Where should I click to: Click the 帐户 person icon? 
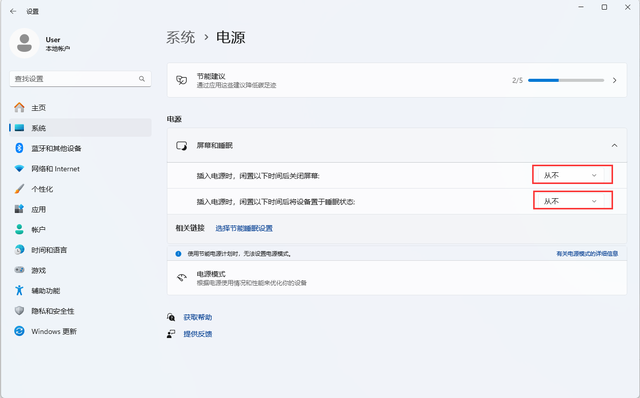pos(19,229)
